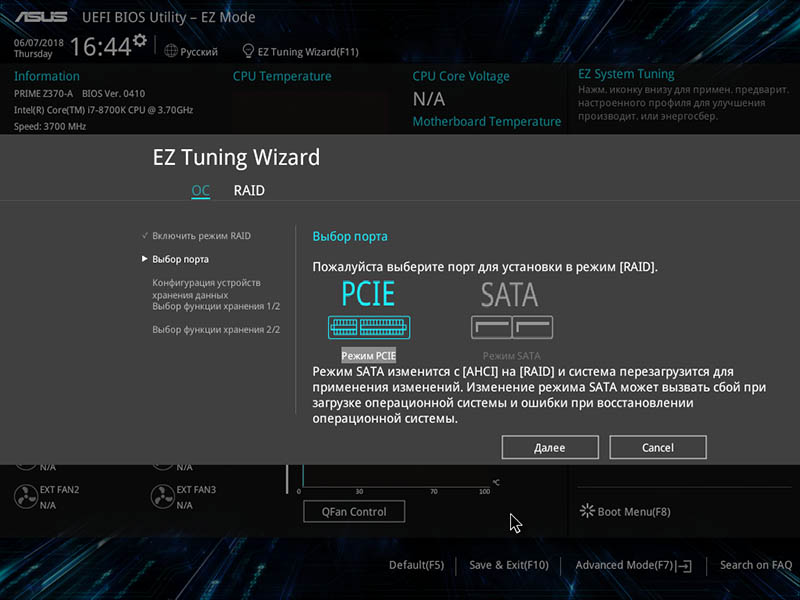Switch to the RAID tab
The image size is (800, 600).
click(249, 190)
